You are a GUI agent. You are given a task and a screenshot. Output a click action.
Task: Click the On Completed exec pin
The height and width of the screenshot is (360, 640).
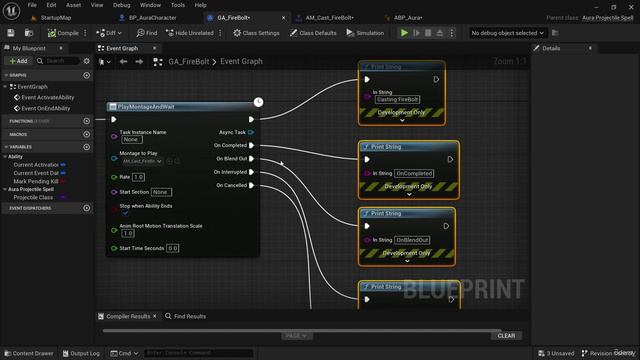(x=252, y=145)
